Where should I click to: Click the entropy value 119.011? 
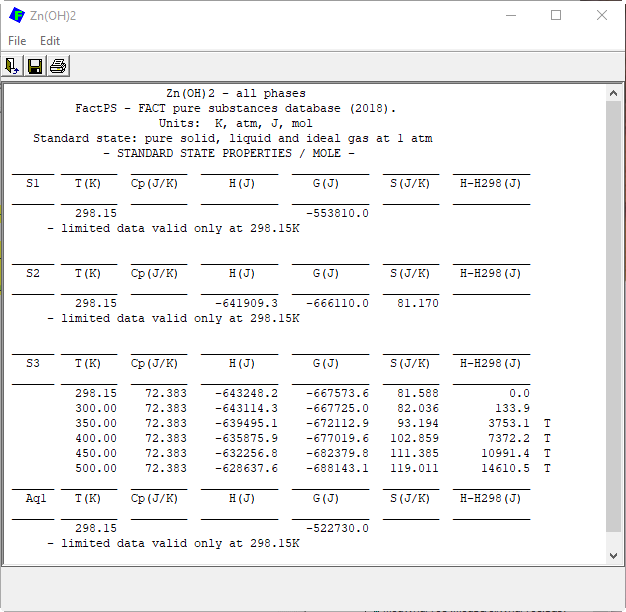coord(414,468)
